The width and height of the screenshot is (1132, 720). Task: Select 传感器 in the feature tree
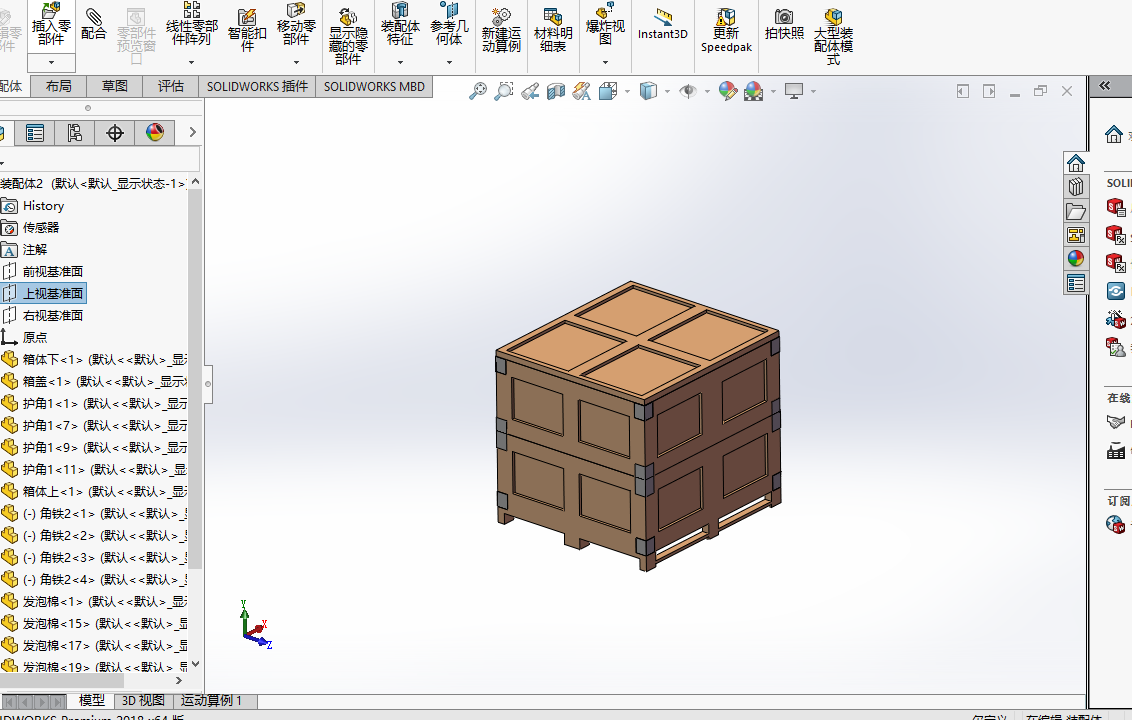click(x=41, y=227)
